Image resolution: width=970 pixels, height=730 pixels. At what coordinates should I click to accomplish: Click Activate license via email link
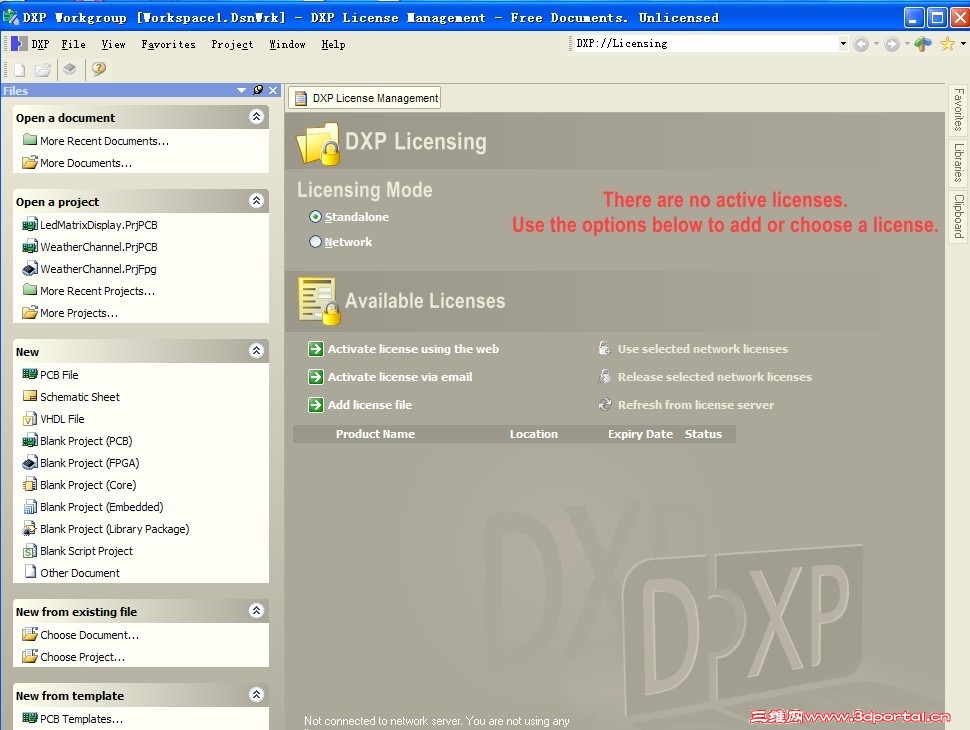(400, 377)
